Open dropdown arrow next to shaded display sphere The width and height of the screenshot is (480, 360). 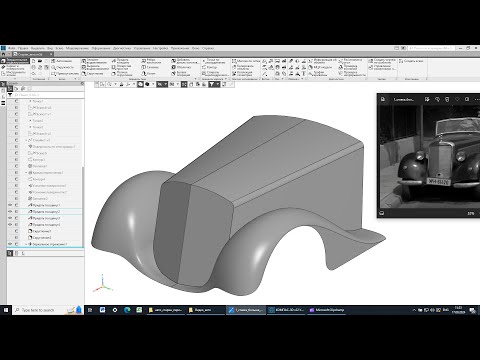click(153, 85)
